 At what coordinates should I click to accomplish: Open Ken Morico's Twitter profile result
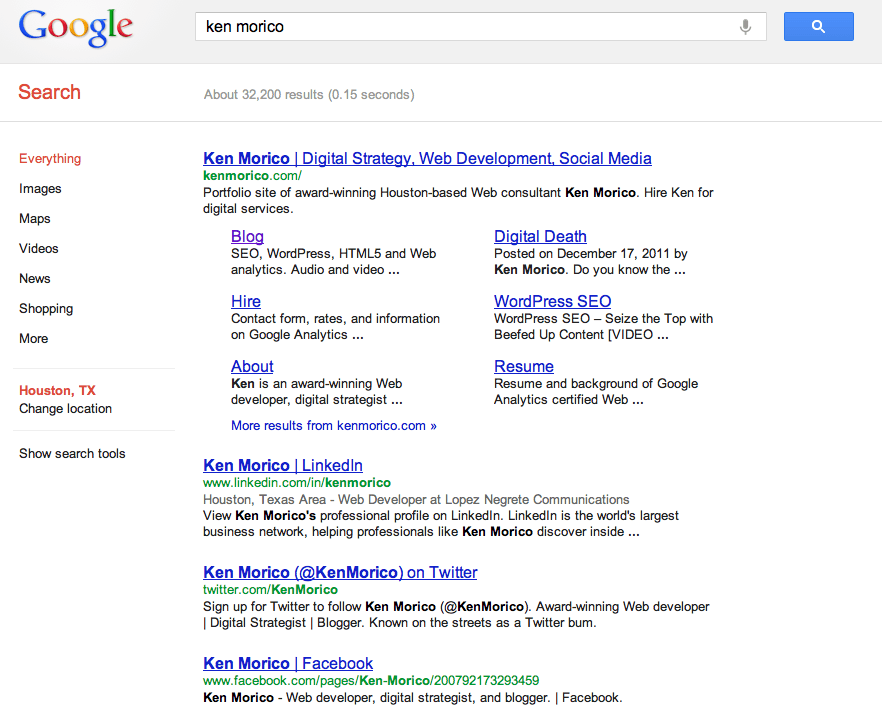(x=340, y=572)
